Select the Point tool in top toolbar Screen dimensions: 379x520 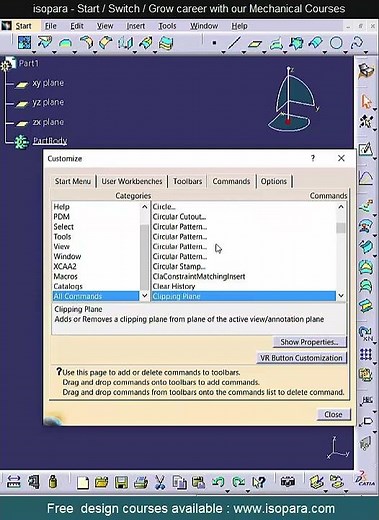pyautogui.click(x=214, y=43)
